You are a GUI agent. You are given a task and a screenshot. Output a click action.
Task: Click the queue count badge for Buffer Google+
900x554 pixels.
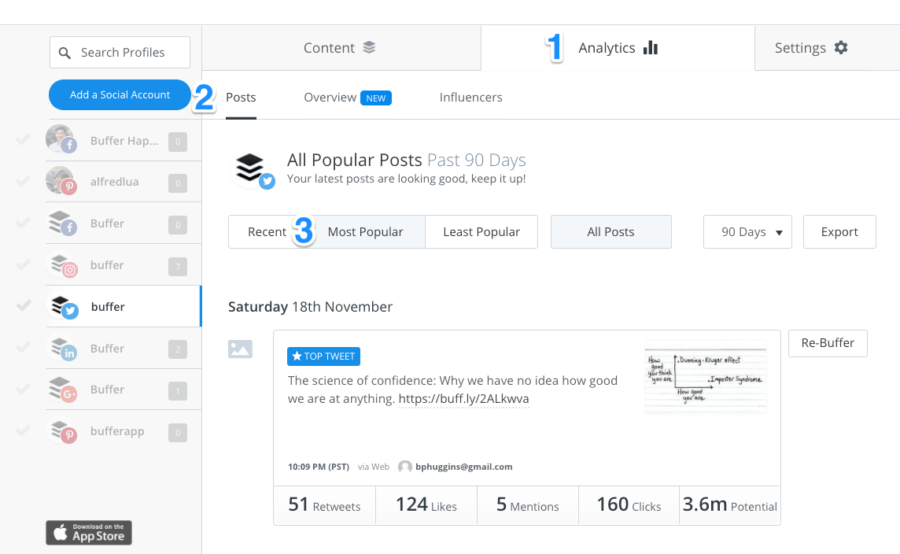(x=178, y=391)
